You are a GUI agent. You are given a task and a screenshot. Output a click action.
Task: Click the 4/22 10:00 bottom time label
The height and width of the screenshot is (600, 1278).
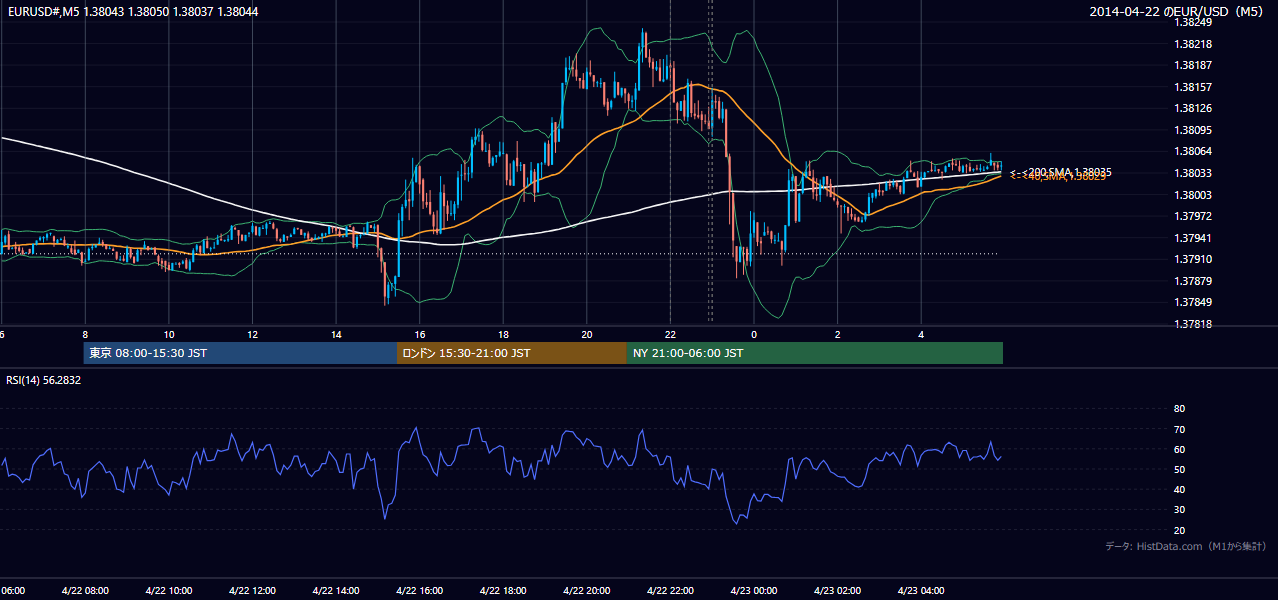(x=169, y=590)
